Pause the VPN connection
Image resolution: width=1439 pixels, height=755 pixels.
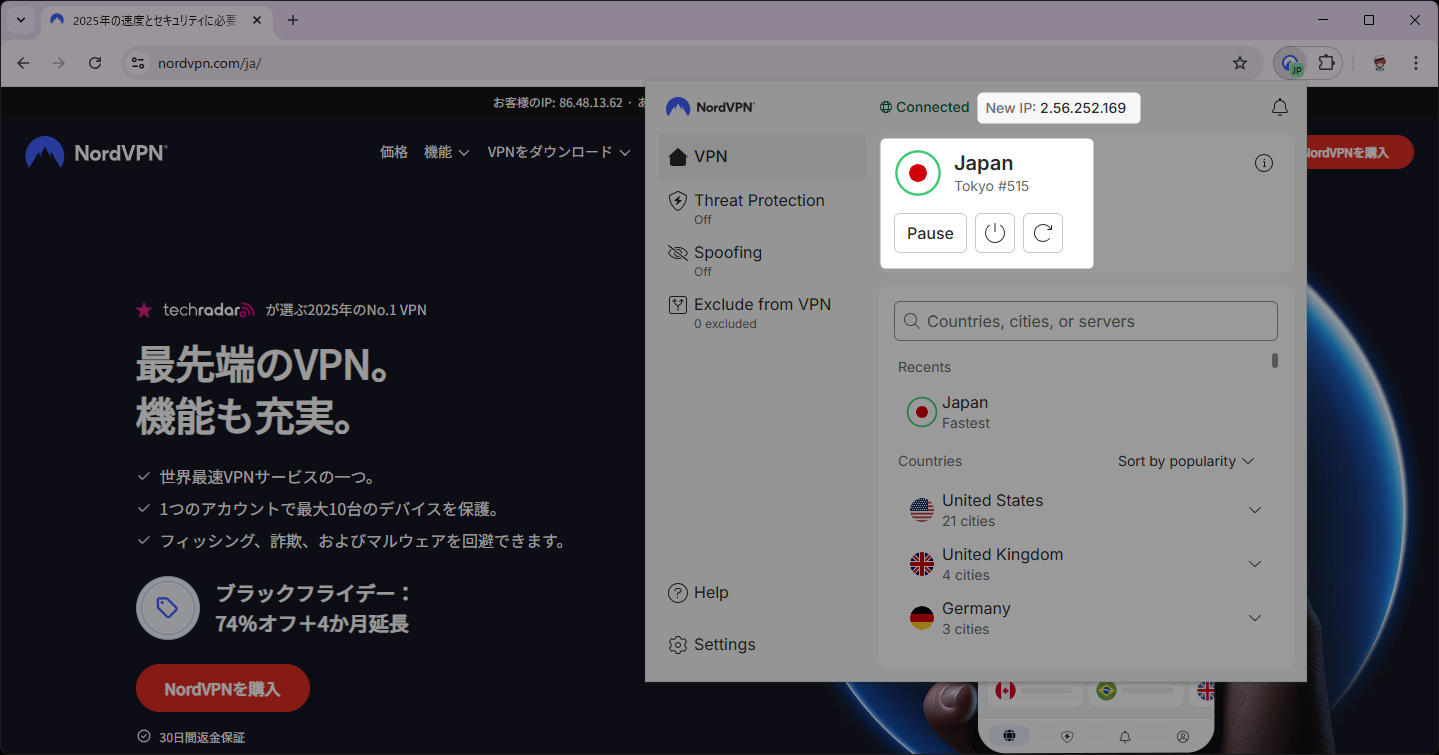pos(930,233)
